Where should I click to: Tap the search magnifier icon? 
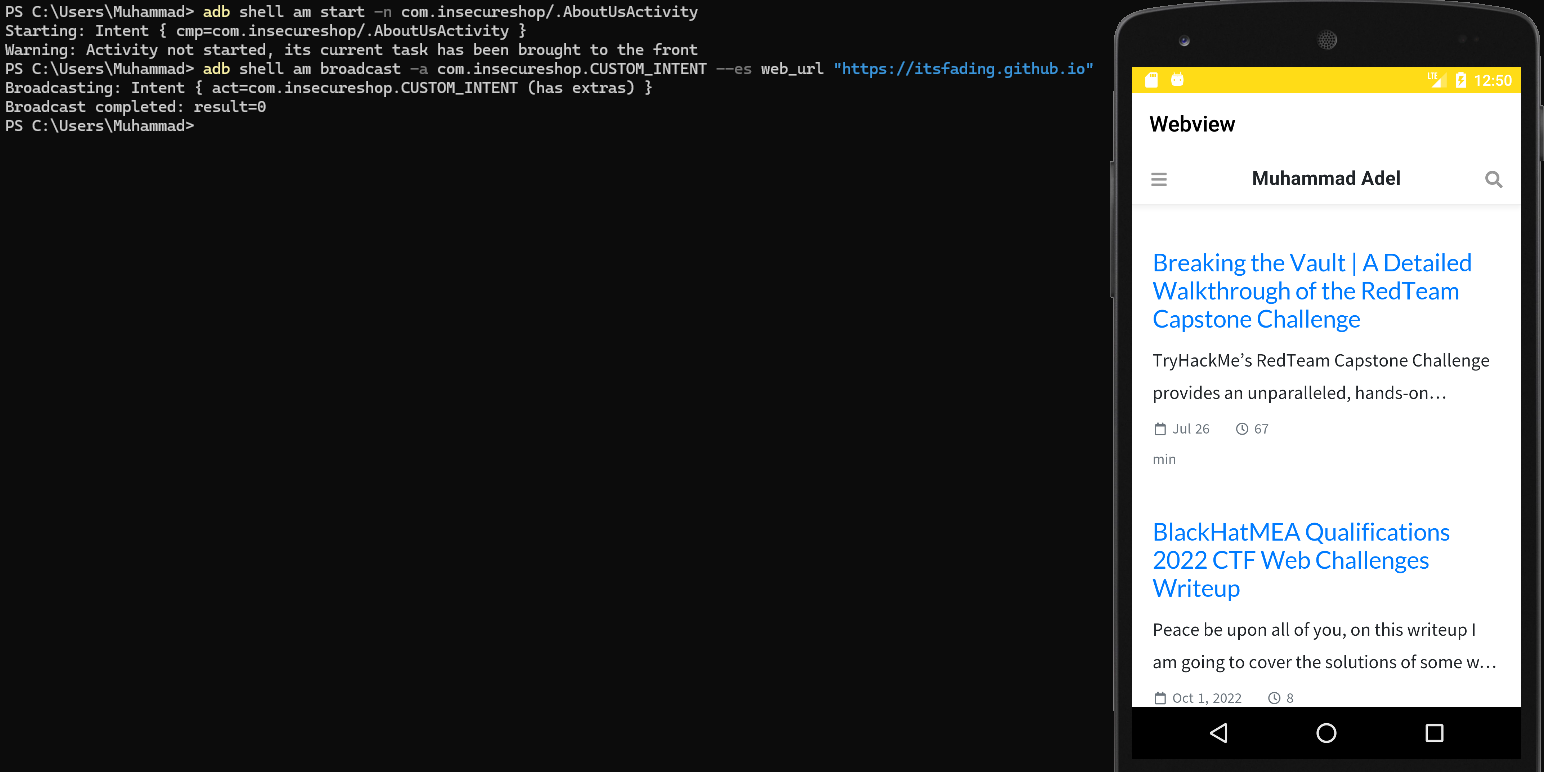tap(1493, 179)
